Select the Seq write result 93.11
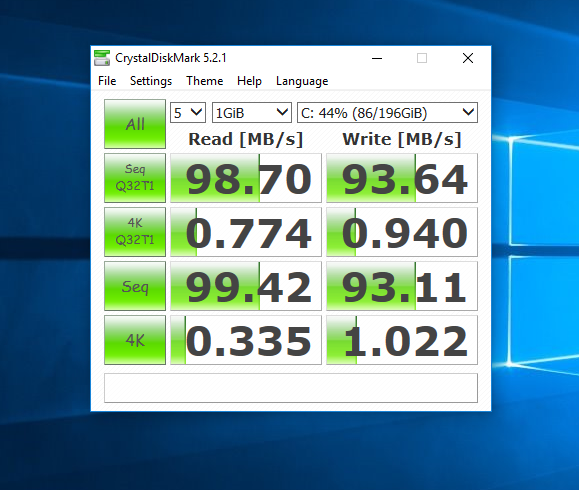Image resolution: width=579 pixels, height=490 pixels. (402, 286)
